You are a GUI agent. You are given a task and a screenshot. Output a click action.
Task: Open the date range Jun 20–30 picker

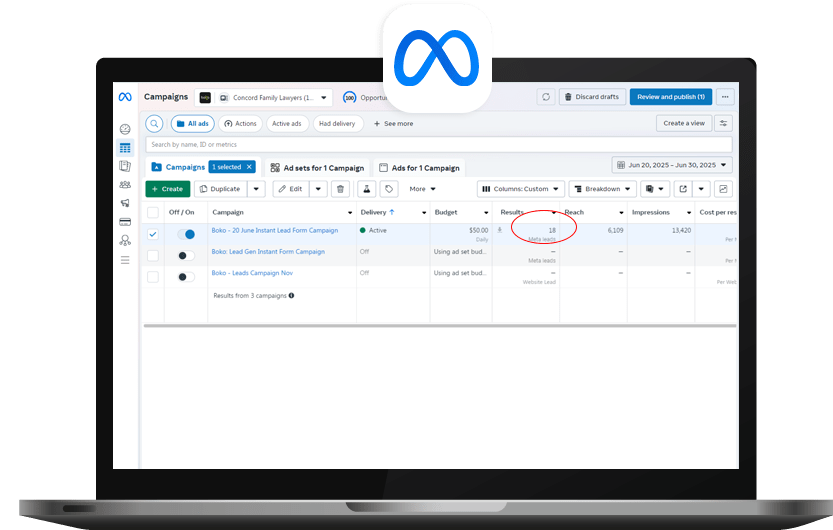(x=672, y=165)
